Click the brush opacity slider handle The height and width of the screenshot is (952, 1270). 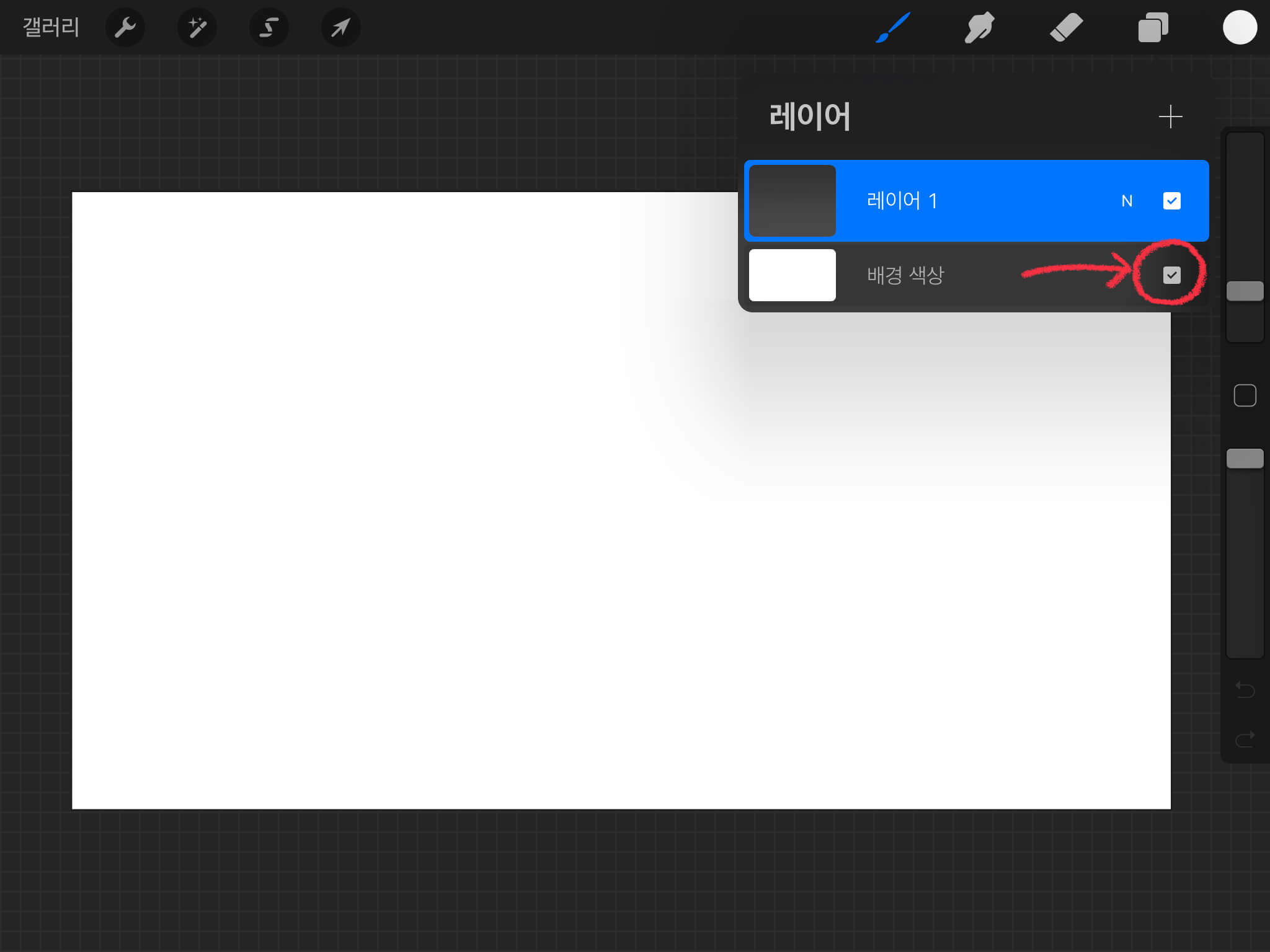pyautogui.click(x=1245, y=459)
